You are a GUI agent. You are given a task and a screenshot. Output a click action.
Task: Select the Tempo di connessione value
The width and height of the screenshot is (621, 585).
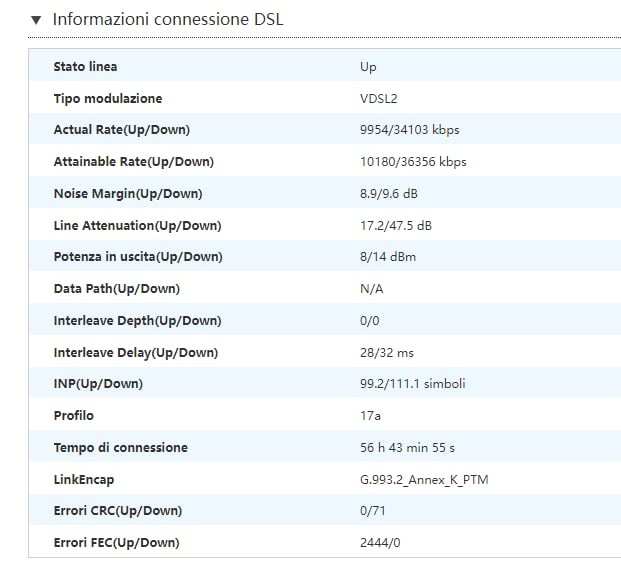pyautogui.click(x=407, y=448)
